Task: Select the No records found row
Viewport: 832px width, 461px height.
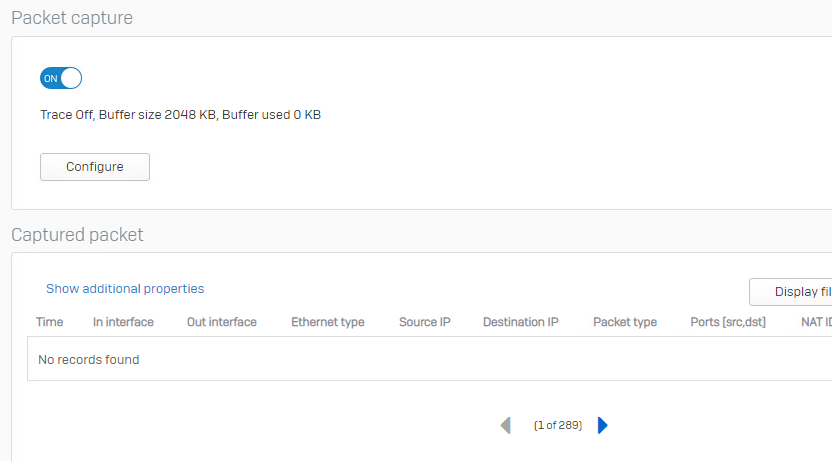Action: (x=429, y=359)
